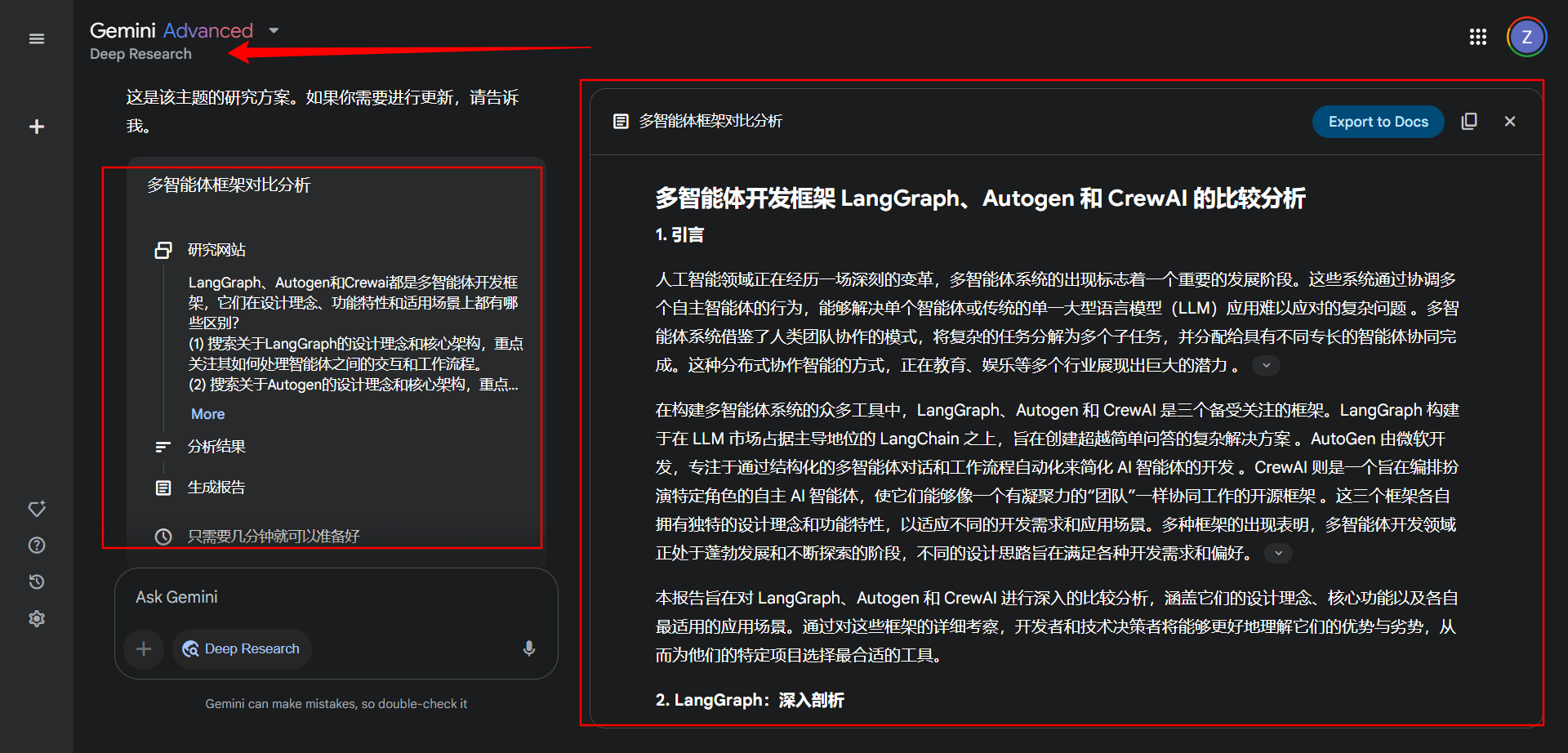Screen dimensions: 1568x753
Task: Open the Gem manager heart icon
Action: (37, 509)
